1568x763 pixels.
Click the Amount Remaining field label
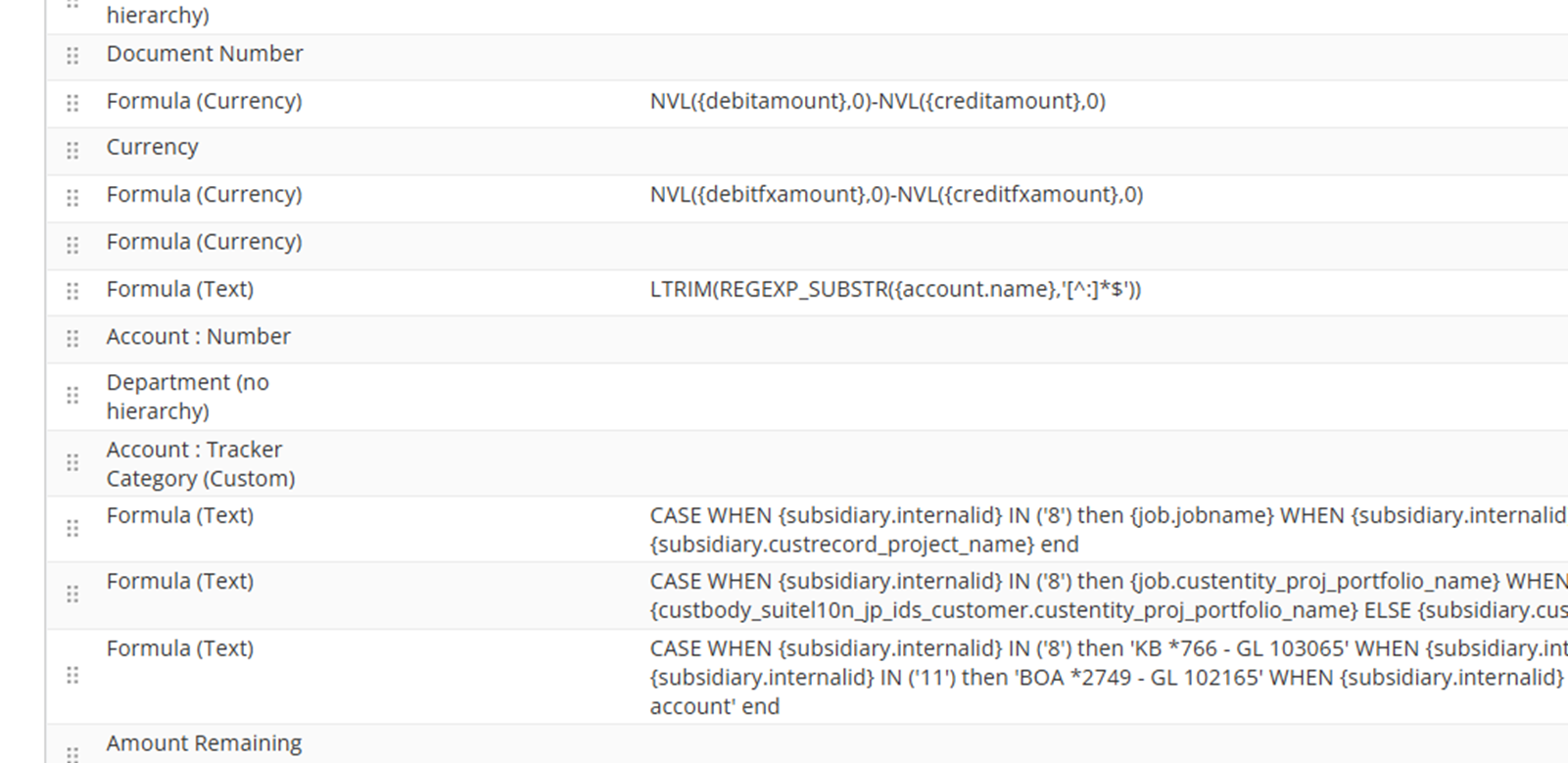204,743
